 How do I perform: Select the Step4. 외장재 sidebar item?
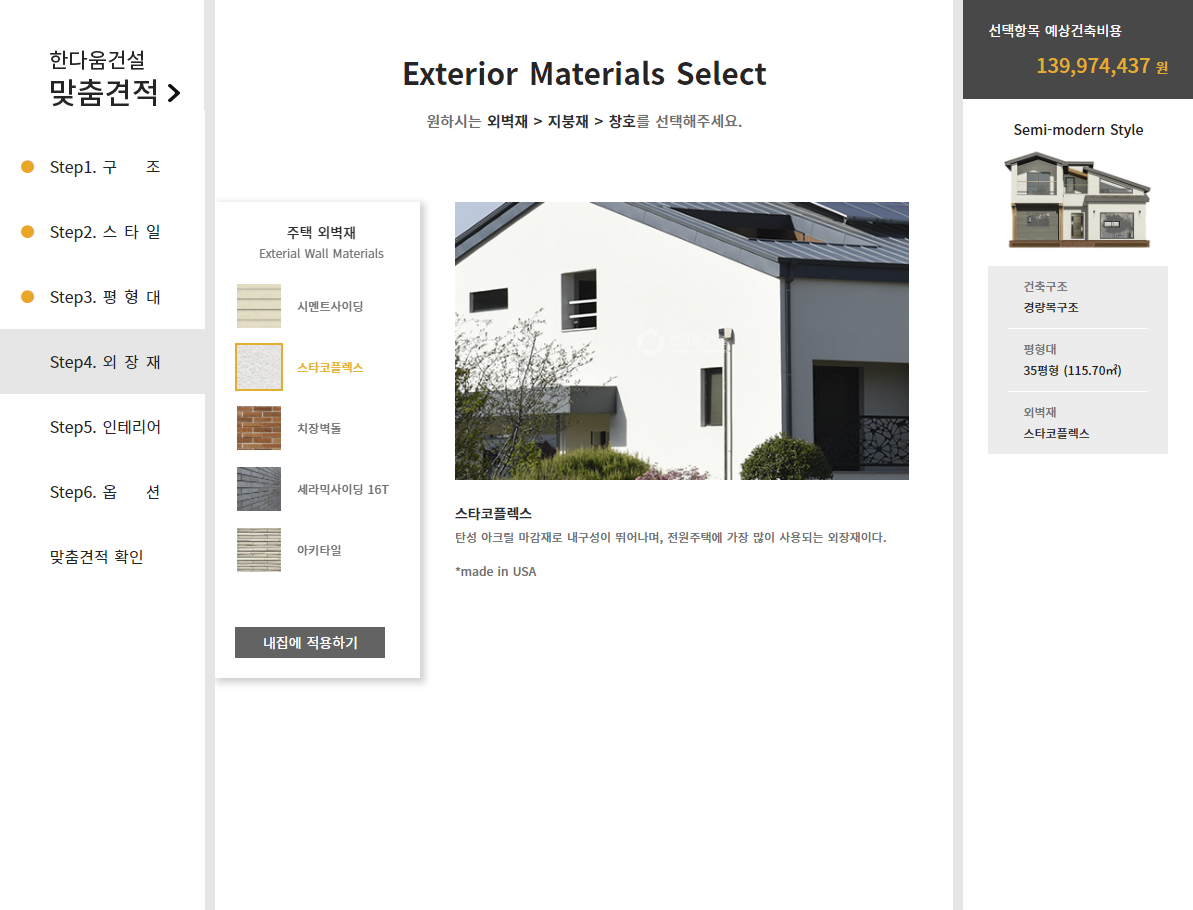[x=105, y=362]
